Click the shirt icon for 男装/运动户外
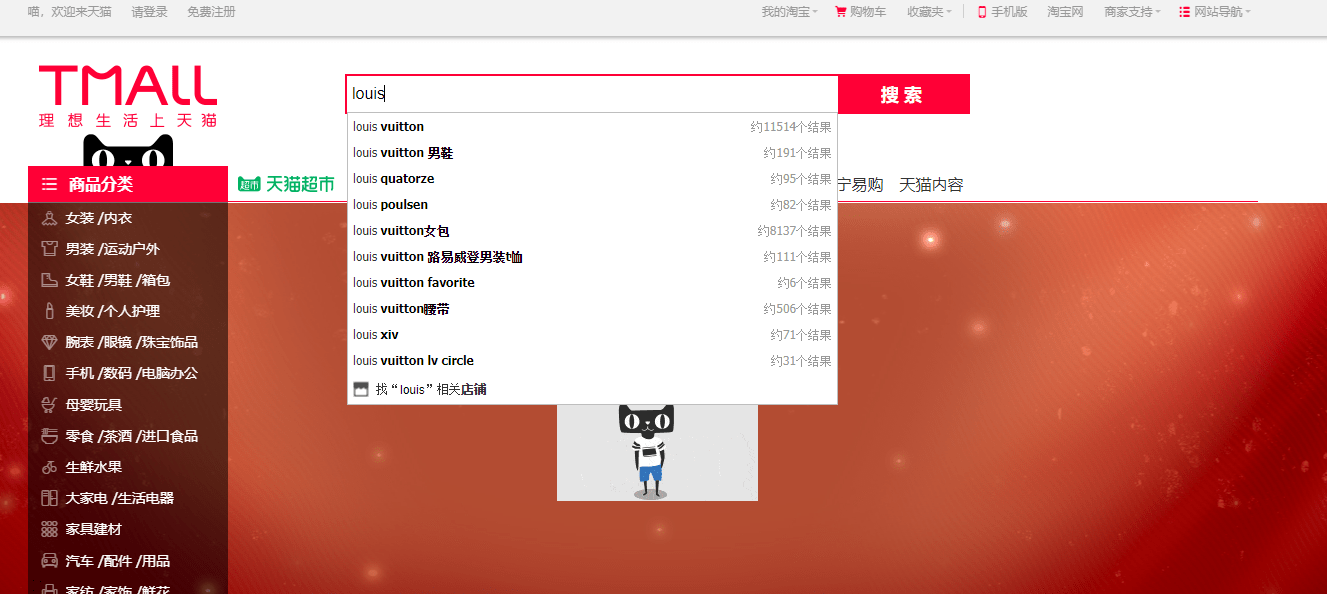The height and width of the screenshot is (594, 1327). tap(49, 249)
